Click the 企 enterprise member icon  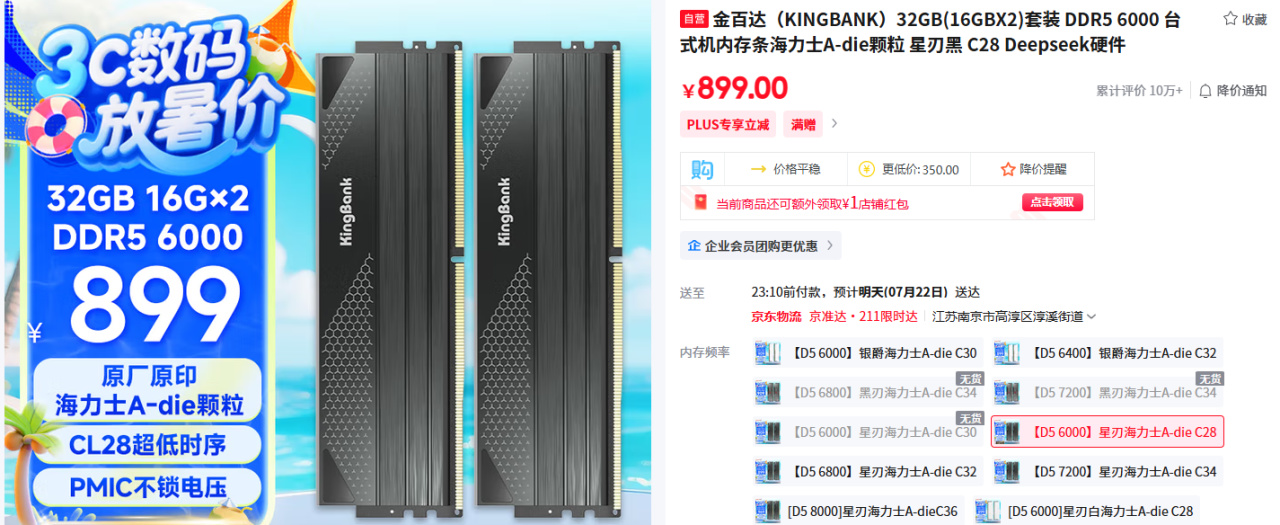point(694,246)
